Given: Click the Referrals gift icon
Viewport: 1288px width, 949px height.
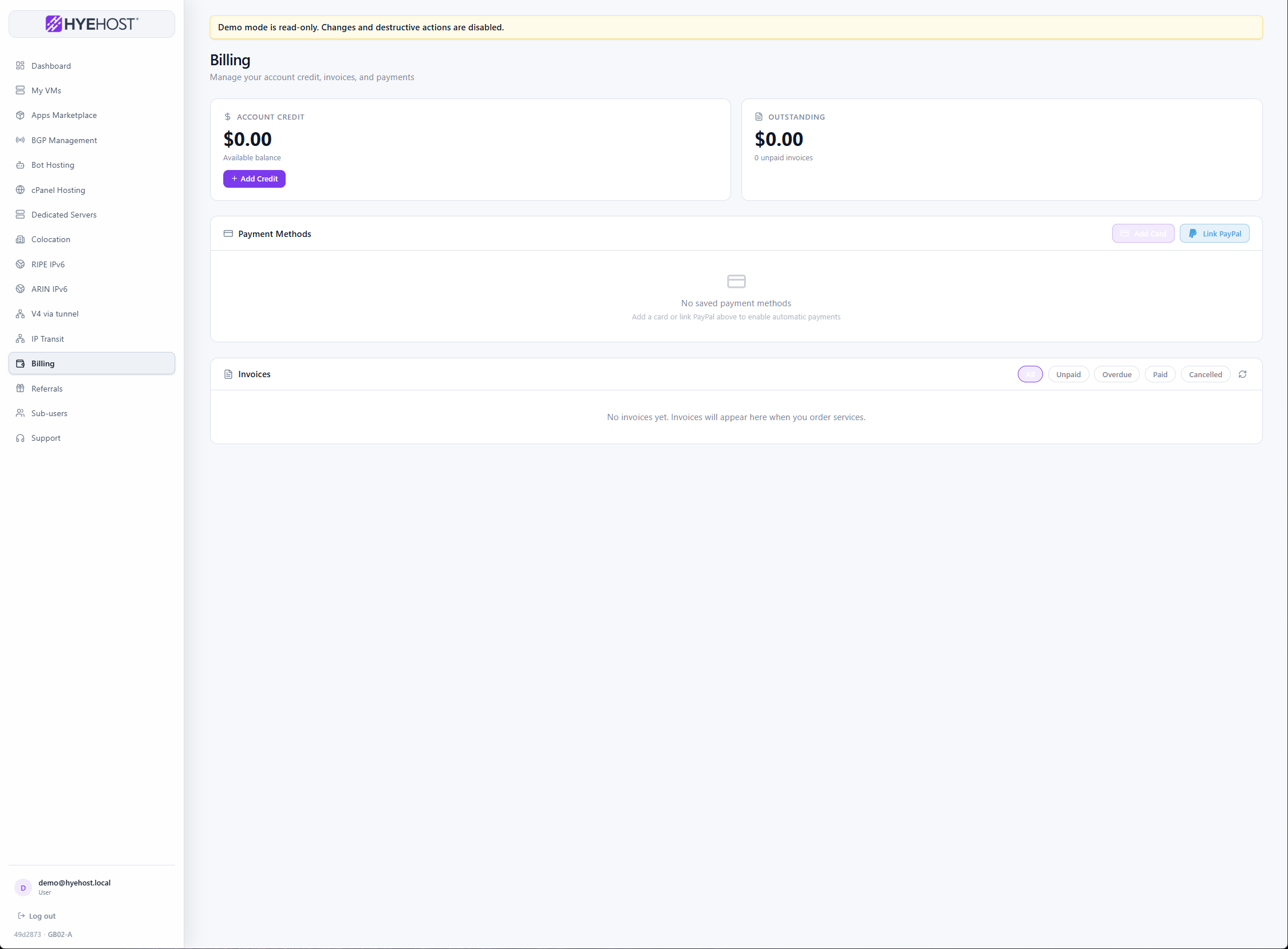Looking at the screenshot, I should click(20, 388).
